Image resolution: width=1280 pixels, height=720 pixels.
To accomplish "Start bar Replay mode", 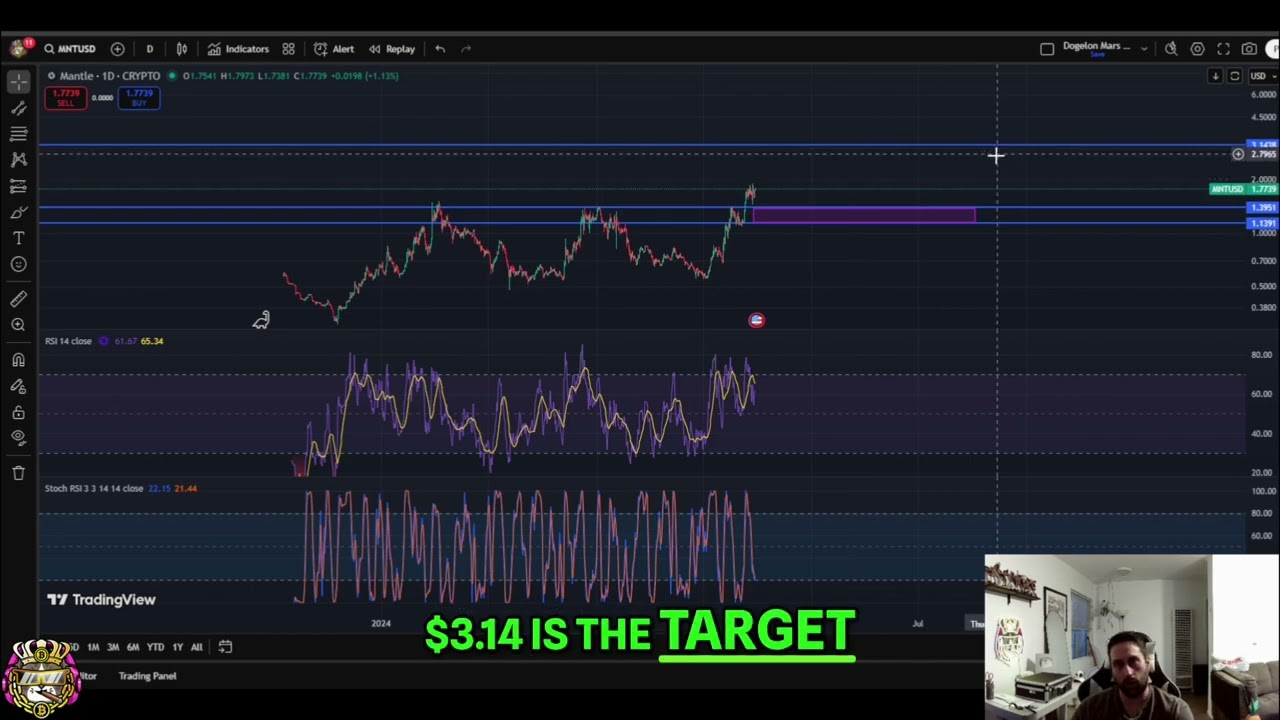I will pos(391,48).
